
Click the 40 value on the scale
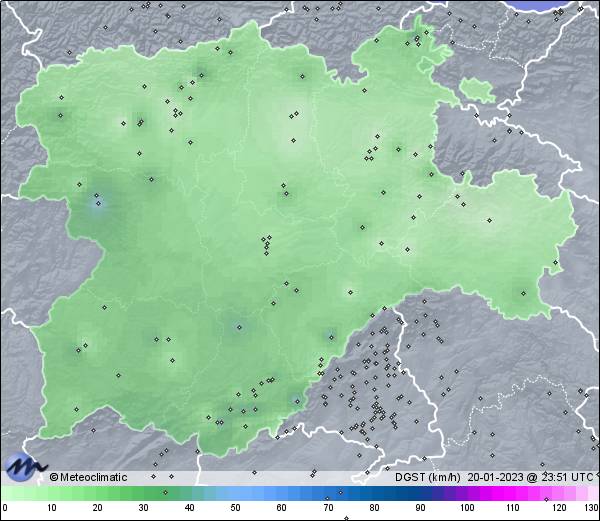point(189,508)
